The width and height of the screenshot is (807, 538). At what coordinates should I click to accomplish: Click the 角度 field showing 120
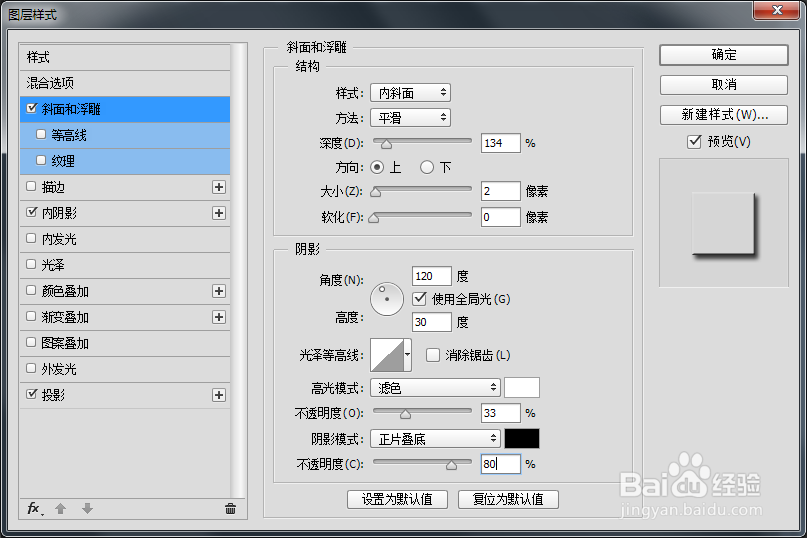coord(432,276)
